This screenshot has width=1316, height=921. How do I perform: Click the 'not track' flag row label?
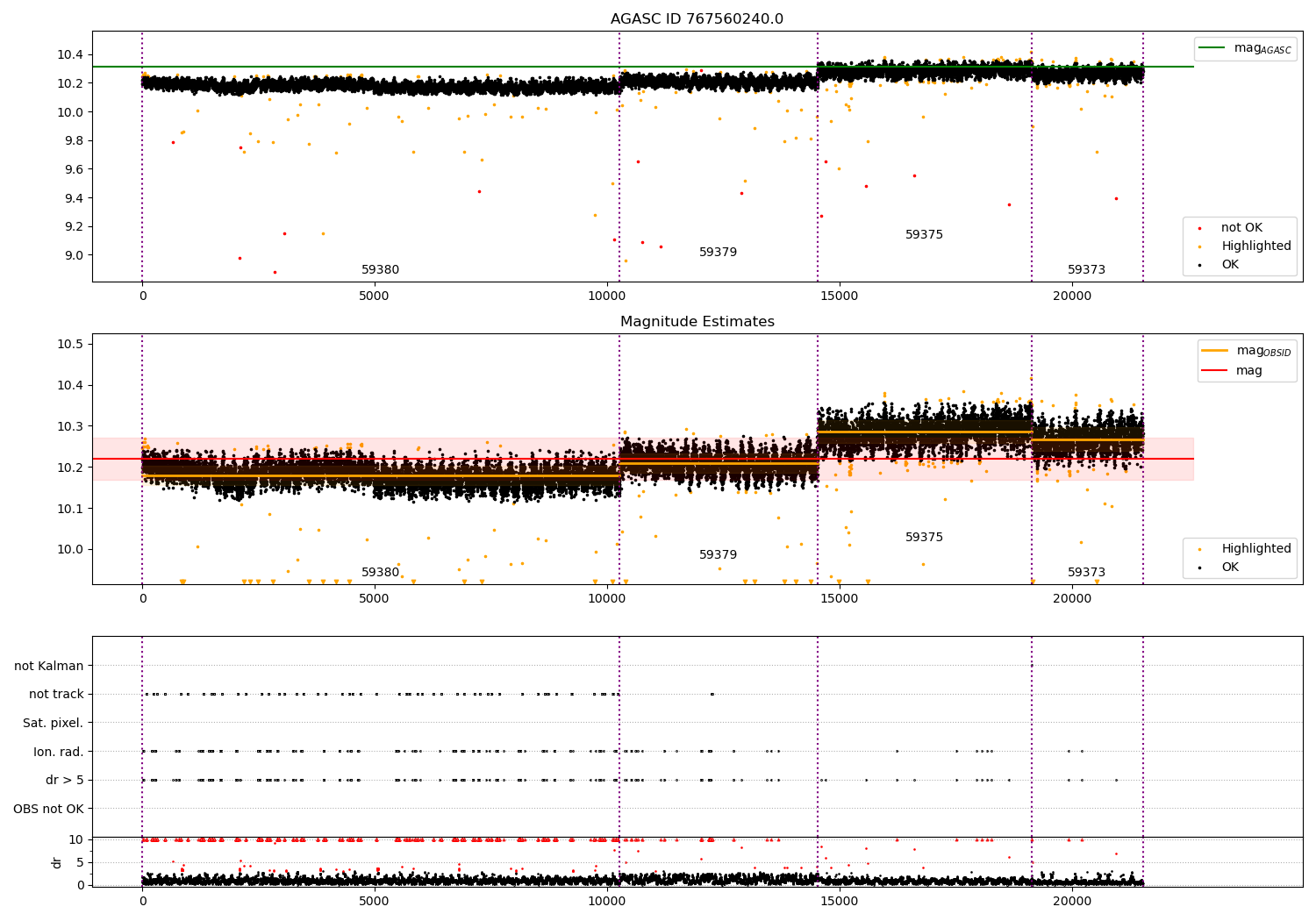(x=56, y=695)
